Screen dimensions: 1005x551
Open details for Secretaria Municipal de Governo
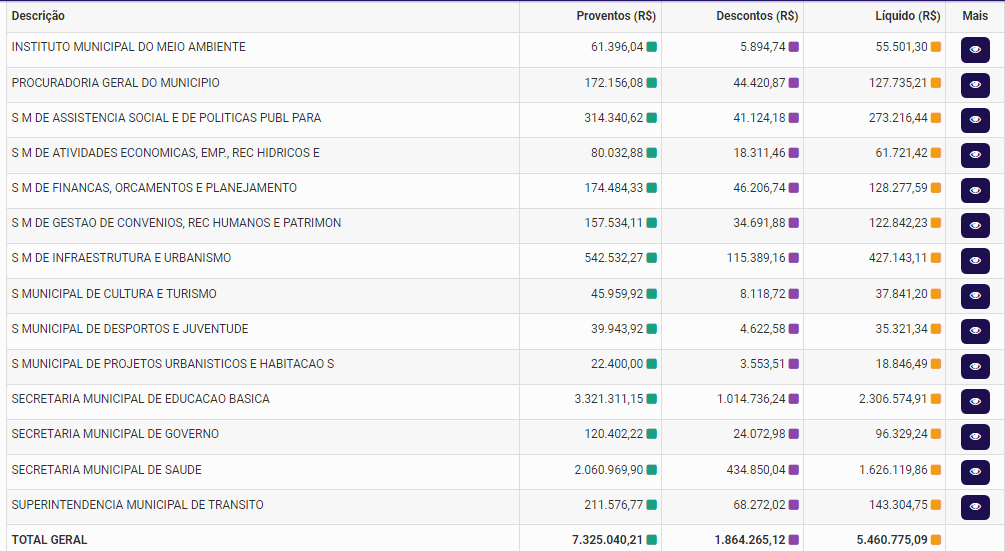pos(974,437)
